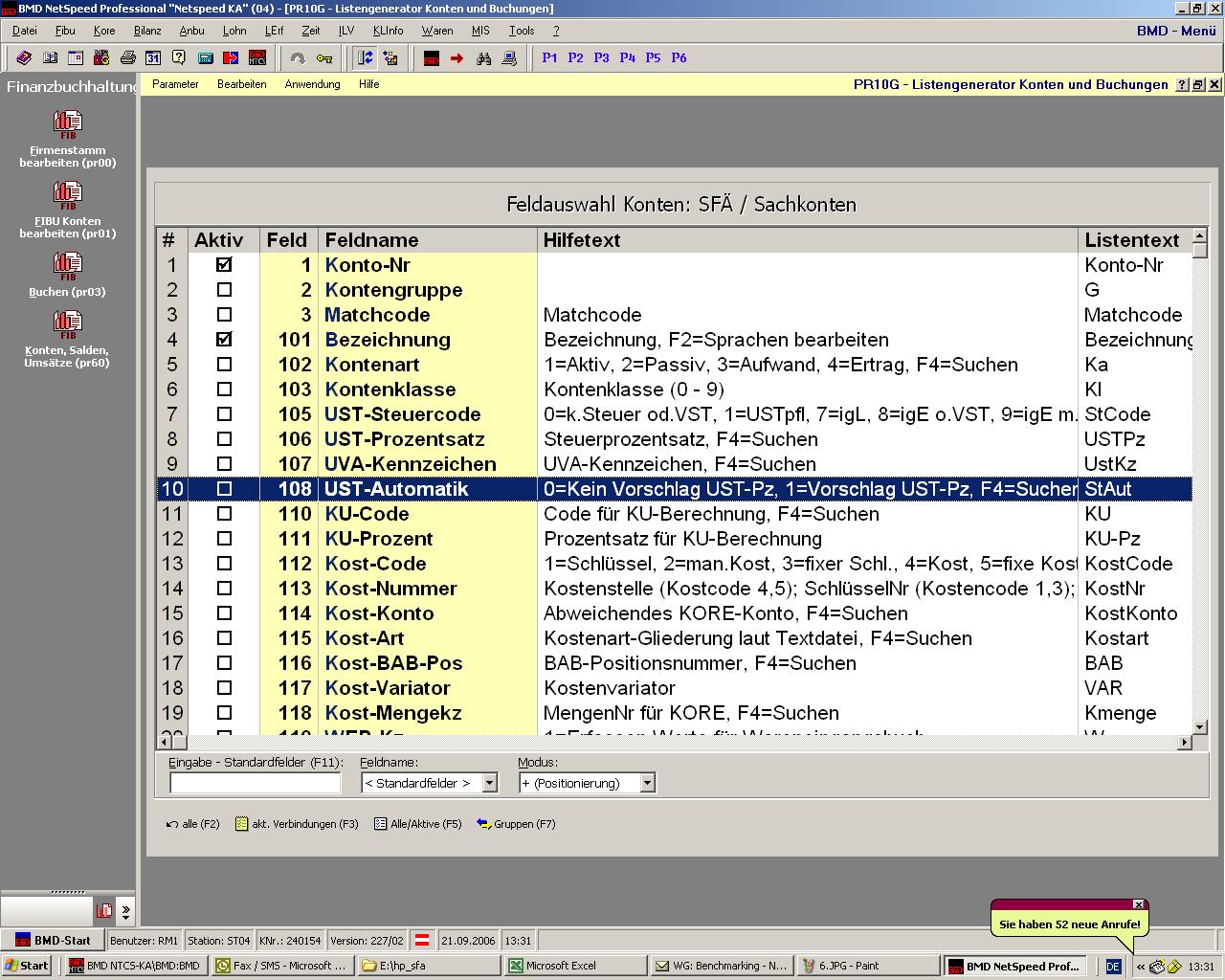Enable Aktiv checkbox for Matchcode row
Image resolution: width=1225 pixels, height=980 pixels.
pyautogui.click(x=224, y=315)
